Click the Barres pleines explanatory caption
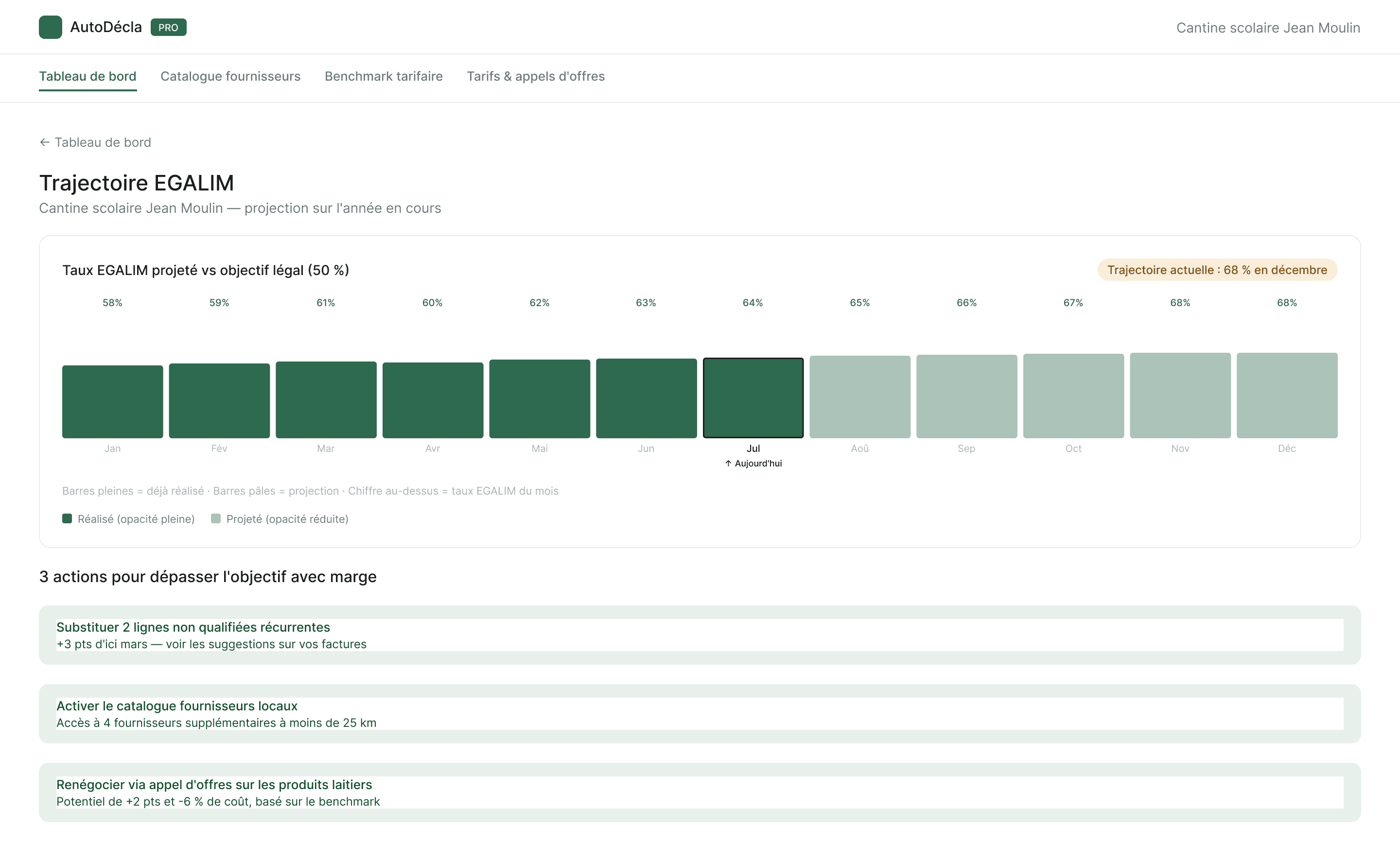This screenshot has height=861, width=1400. pyautogui.click(x=310, y=491)
